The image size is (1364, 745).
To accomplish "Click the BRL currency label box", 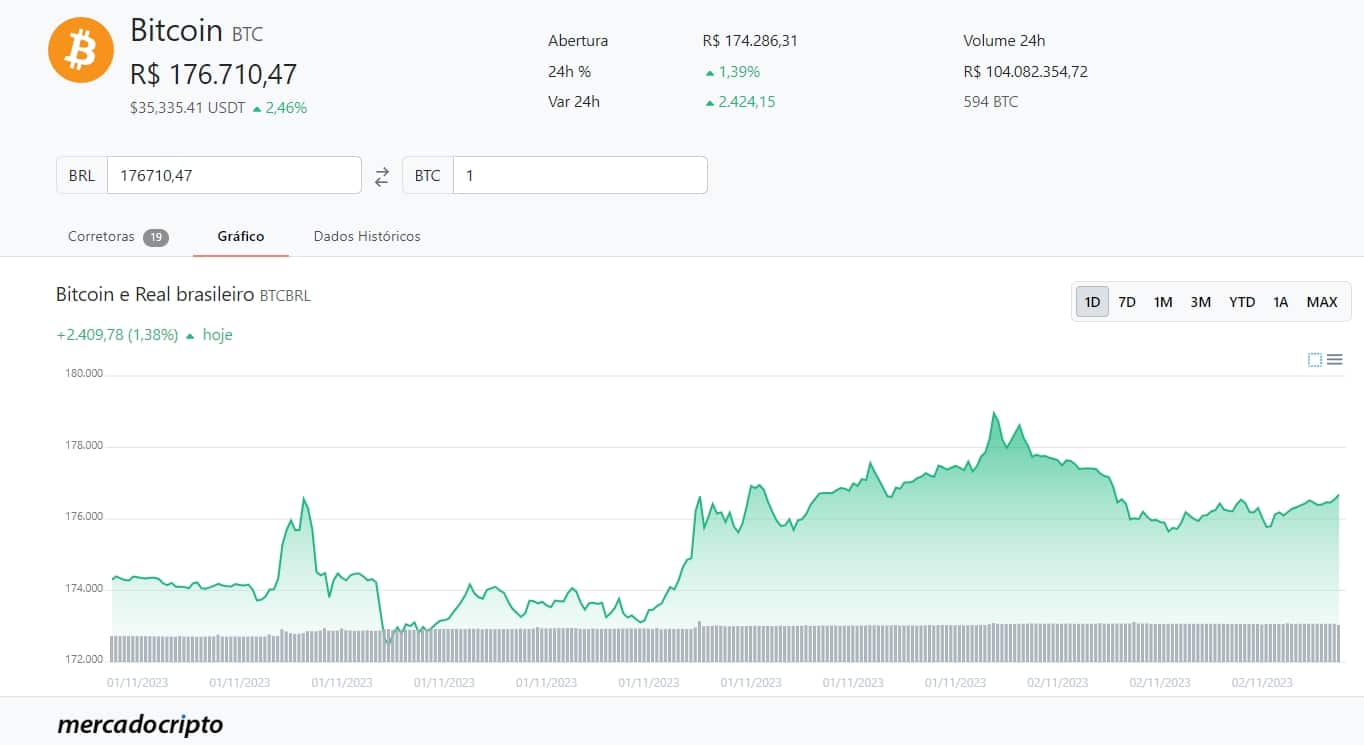I will 82,175.
